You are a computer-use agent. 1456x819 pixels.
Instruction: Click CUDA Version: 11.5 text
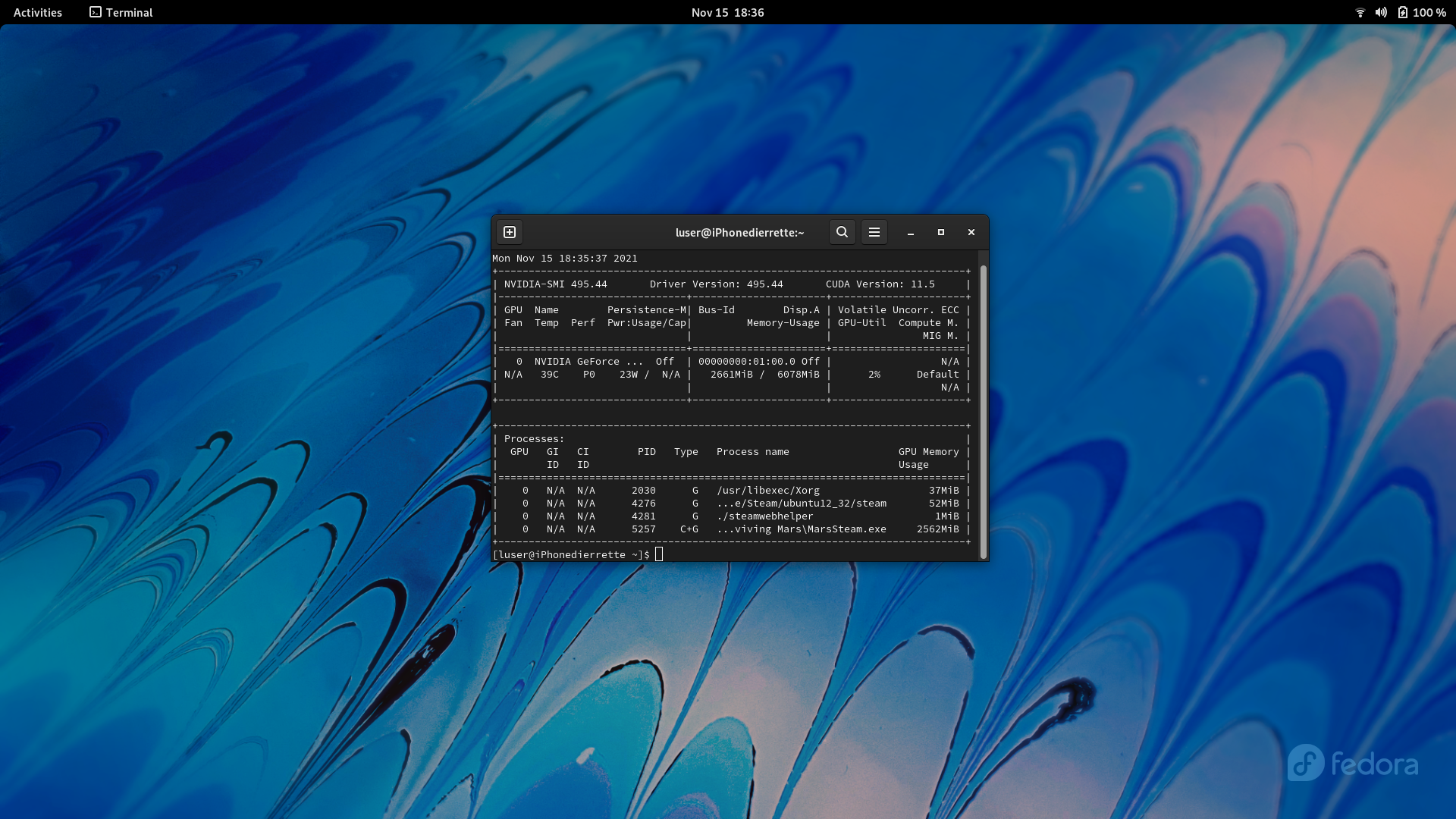pyautogui.click(x=880, y=284)
